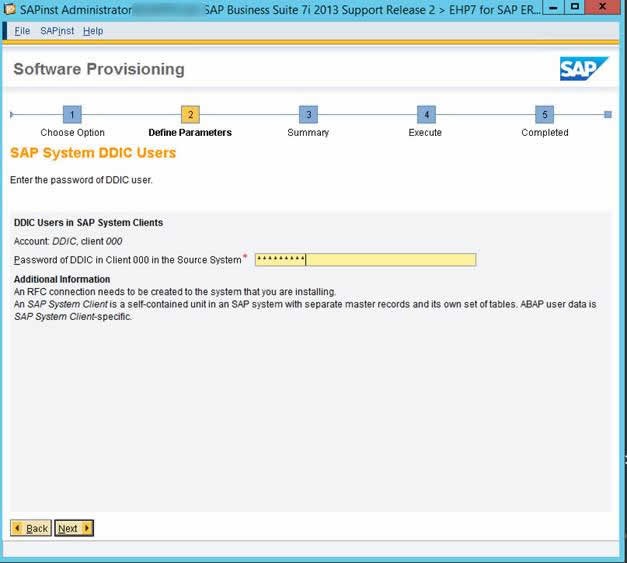Screen dimensions: 627x563
Task: Click the SAPinst window title icon
Action: 9,9
